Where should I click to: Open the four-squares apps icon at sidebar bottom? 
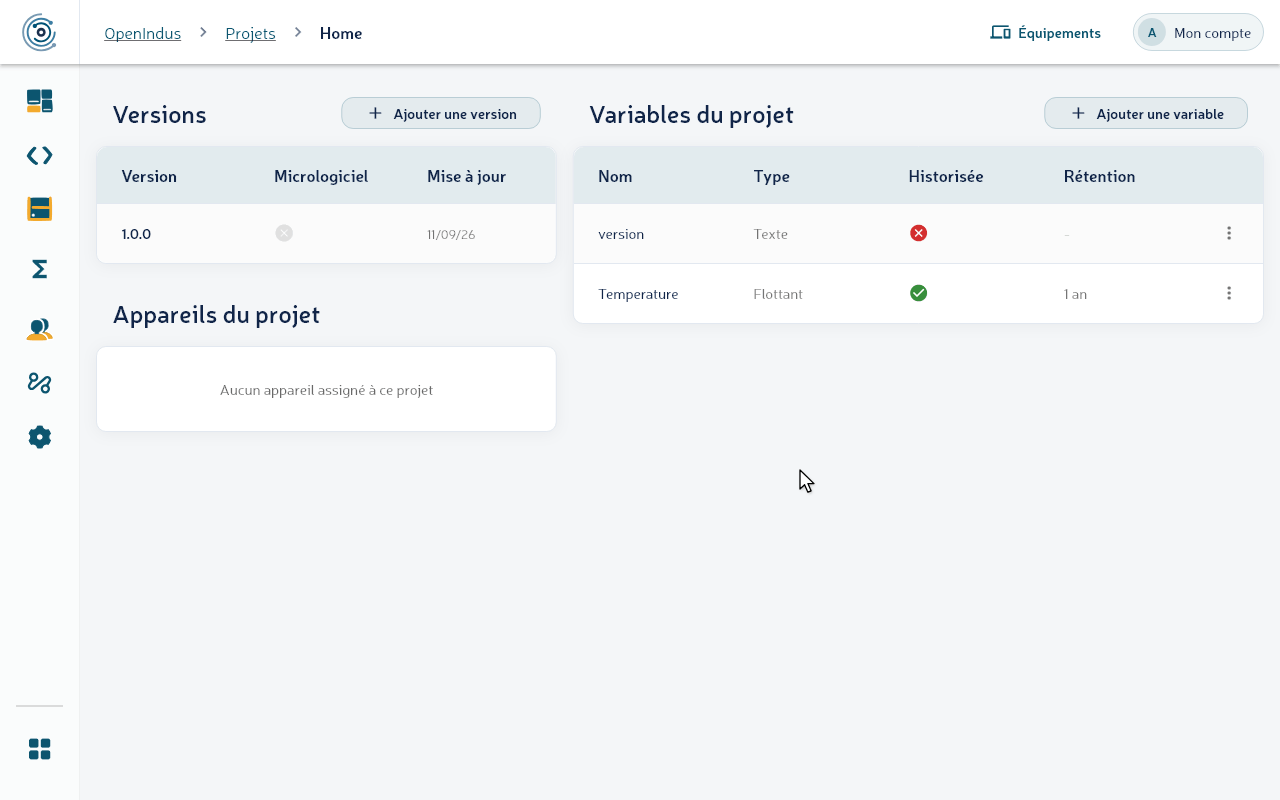click(x=39, y=749)
